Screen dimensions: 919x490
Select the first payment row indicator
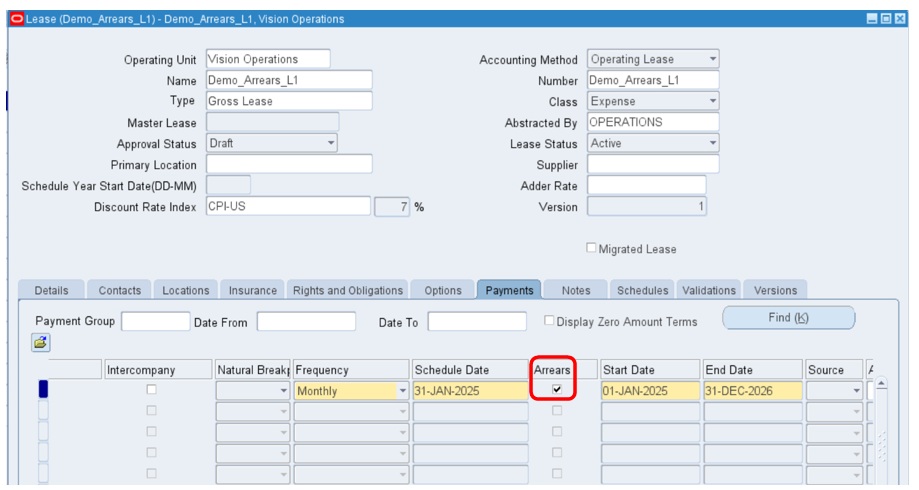click(43, 390)
